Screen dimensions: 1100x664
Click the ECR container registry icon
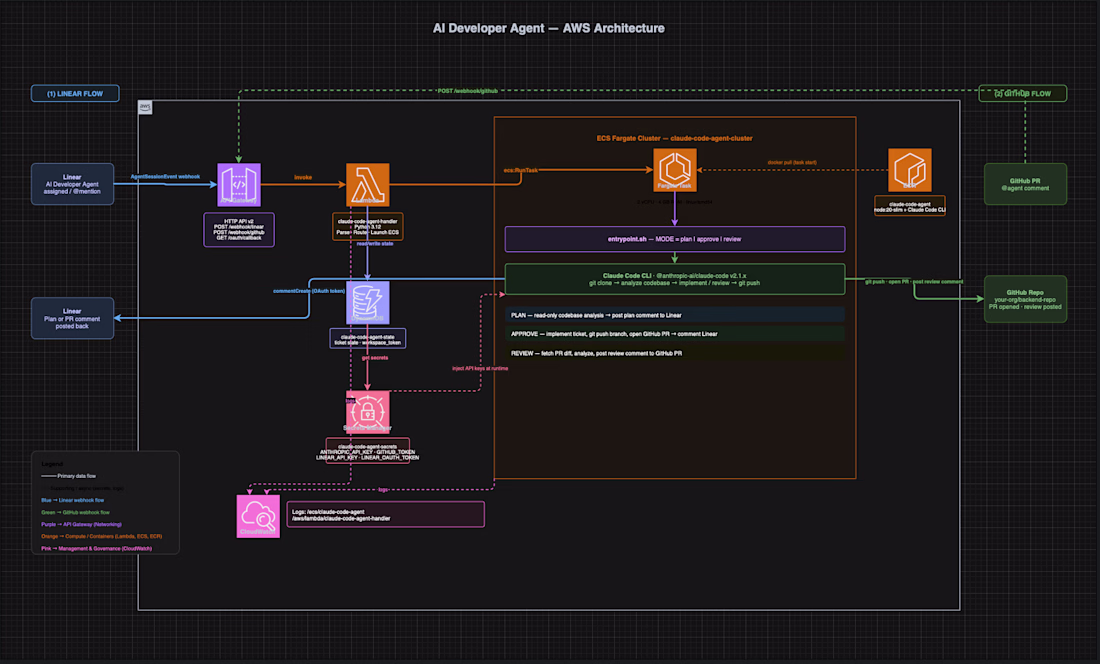click(x=909, y=170)
